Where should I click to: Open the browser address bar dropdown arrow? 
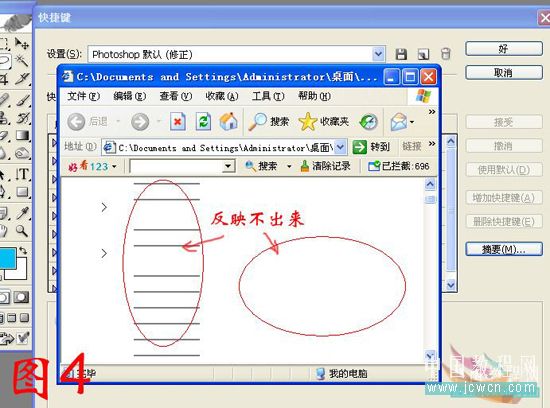point(340,147)
